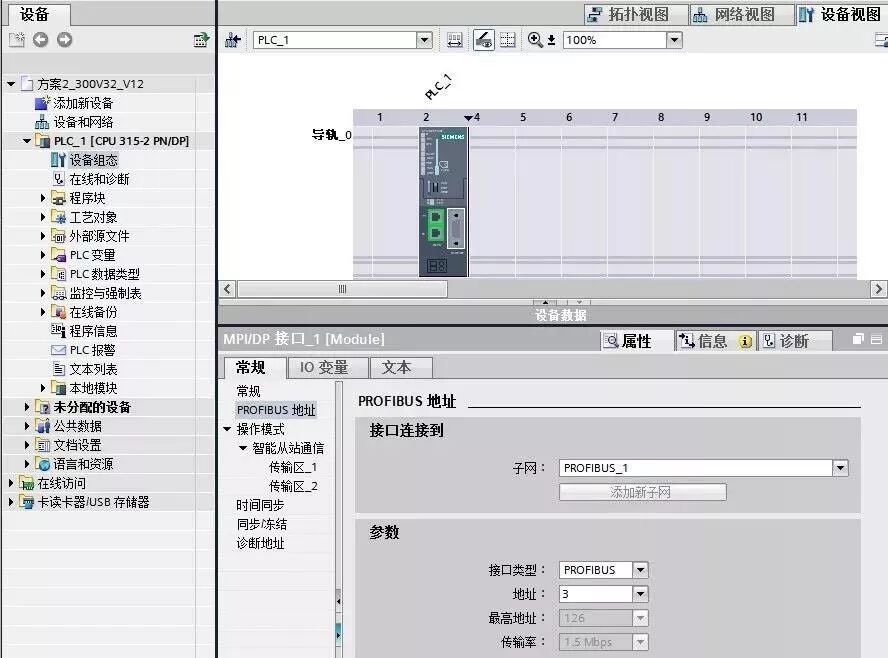This screenshot has width=888, height=658.
Task: Click the navigate back arrow in 设备 panel
Action: click(40, 40)
